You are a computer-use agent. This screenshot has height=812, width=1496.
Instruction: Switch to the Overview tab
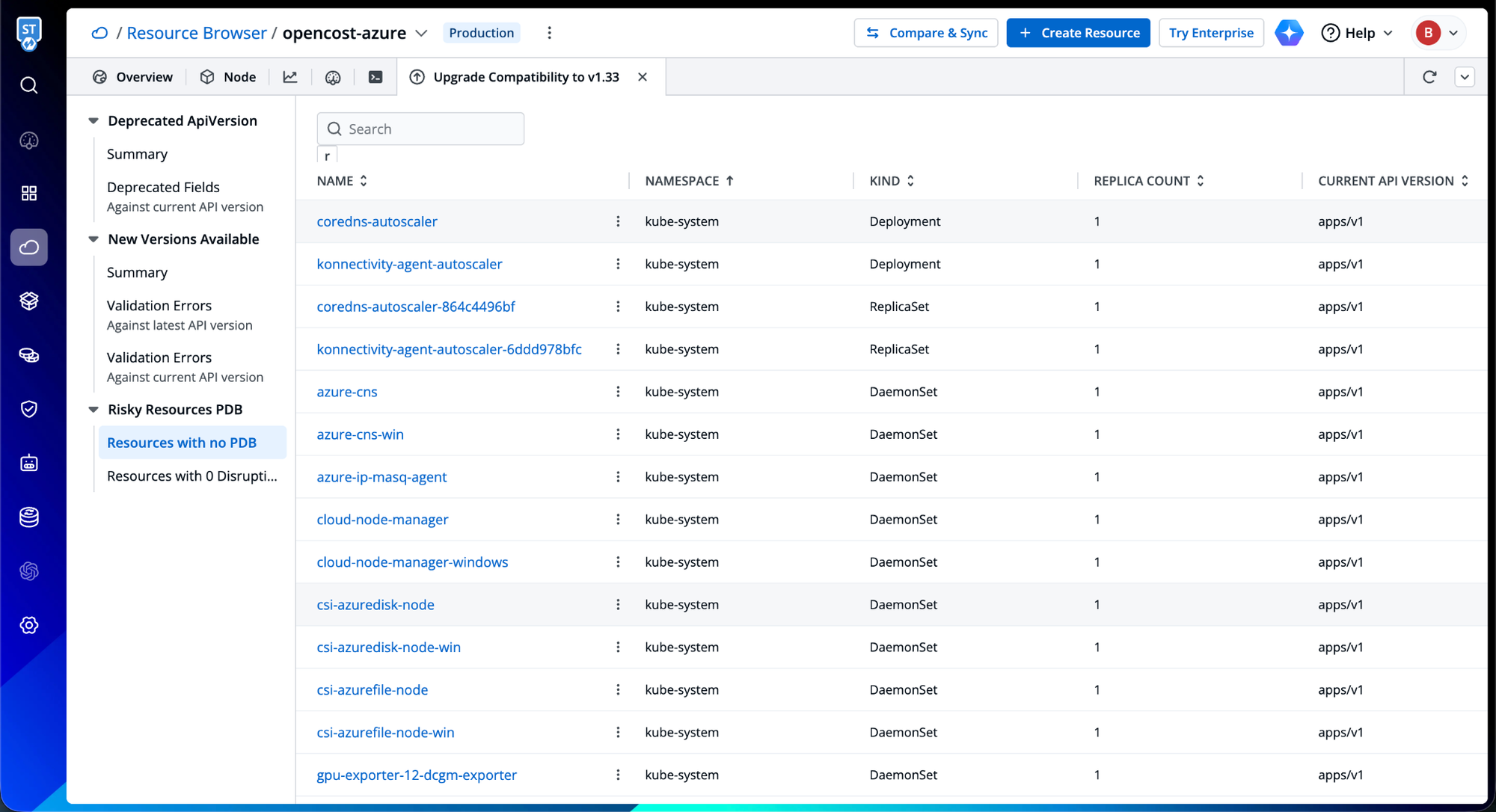click(133, 77)
